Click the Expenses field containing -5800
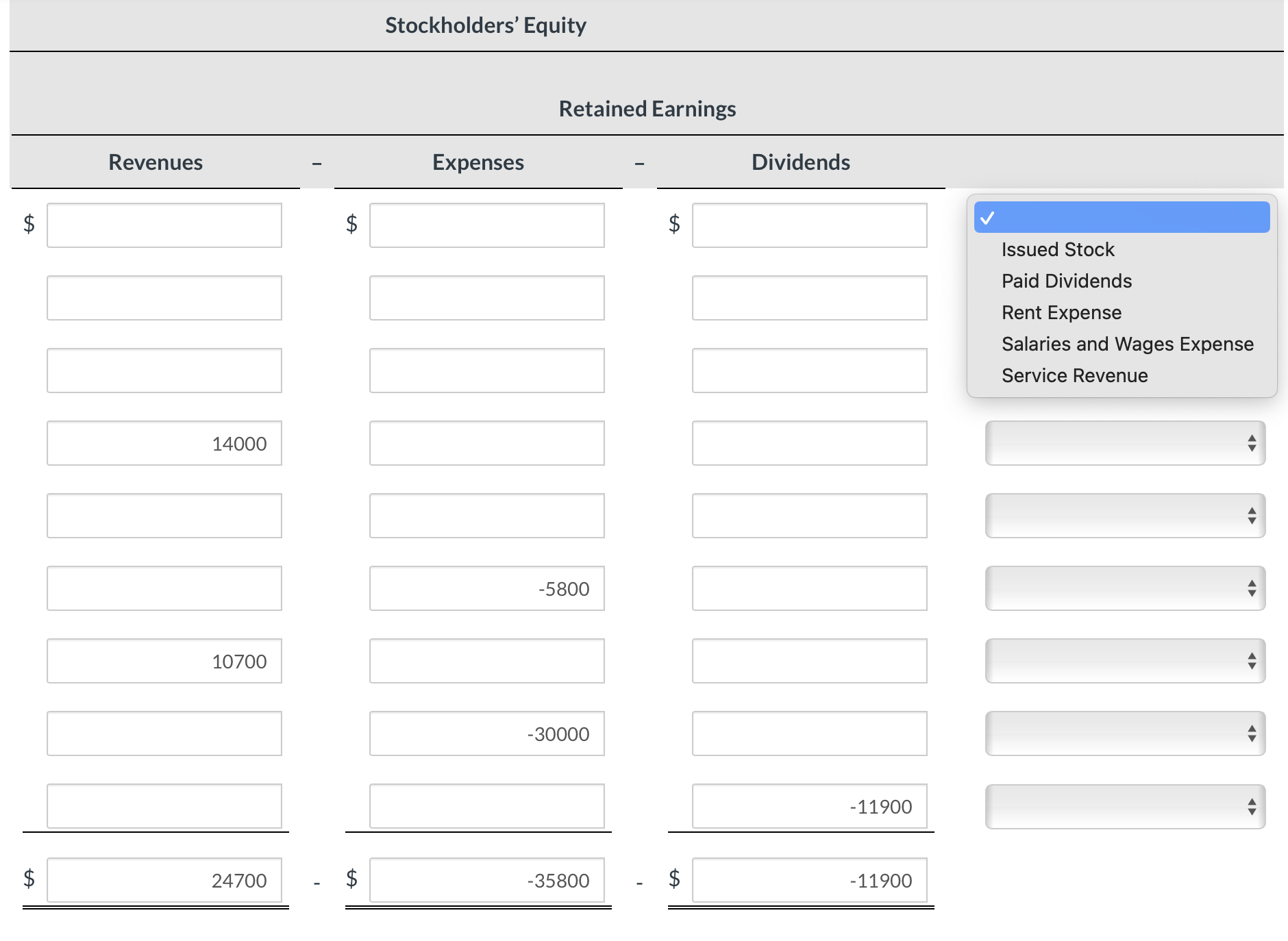This screenshot has height=941, width=1288. tap(487, 588)
